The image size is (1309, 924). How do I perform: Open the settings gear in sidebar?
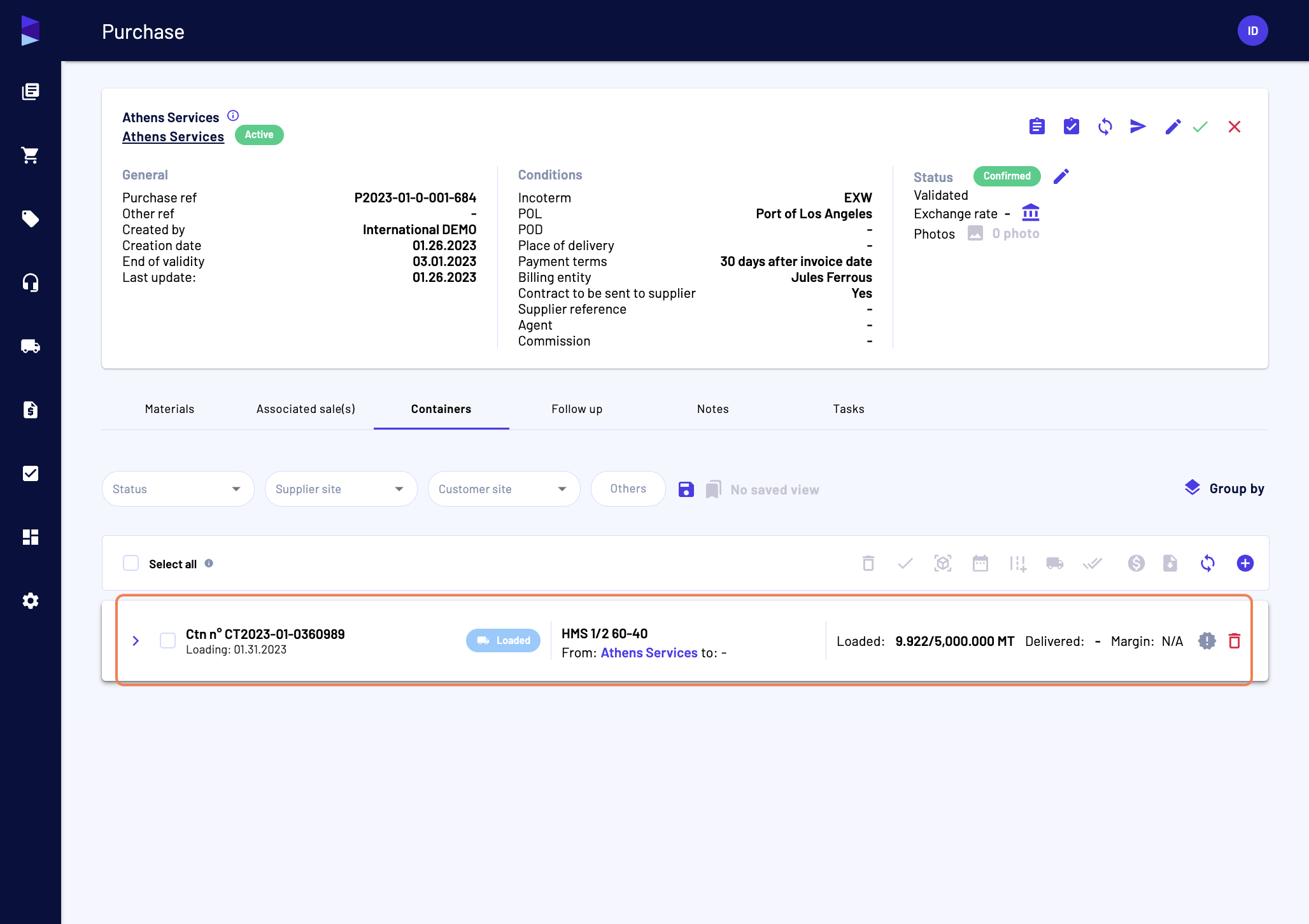coord(30,600)
